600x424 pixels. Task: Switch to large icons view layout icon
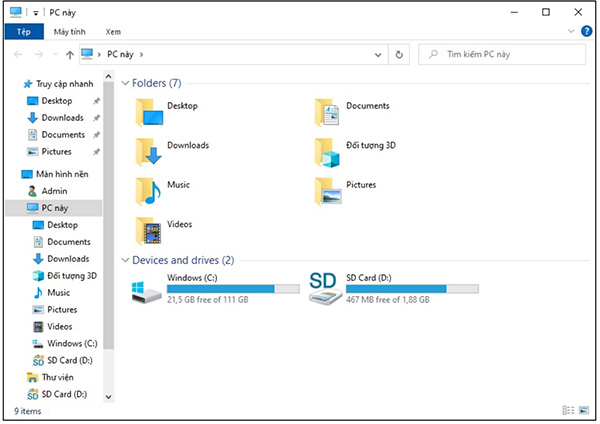tap(584, 410)
